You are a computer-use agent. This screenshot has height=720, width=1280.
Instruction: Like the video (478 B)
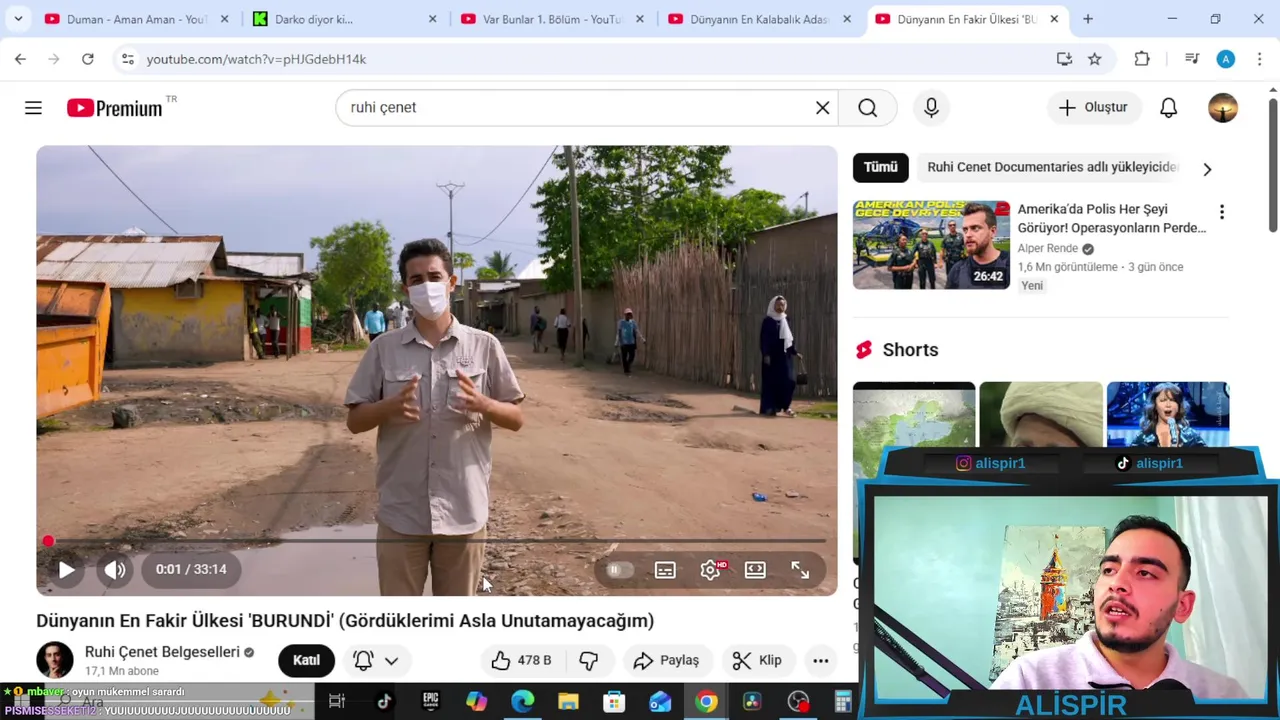(x=520, y=660)
